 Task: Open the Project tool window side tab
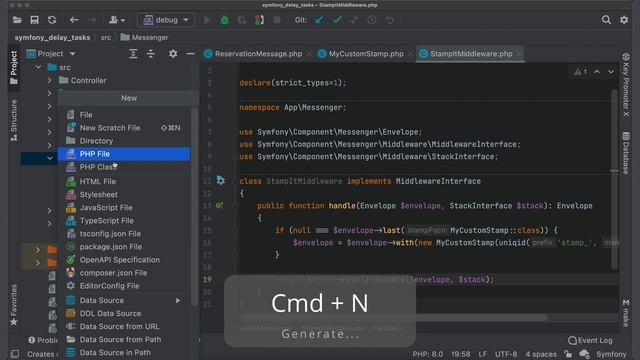(14, 68)
